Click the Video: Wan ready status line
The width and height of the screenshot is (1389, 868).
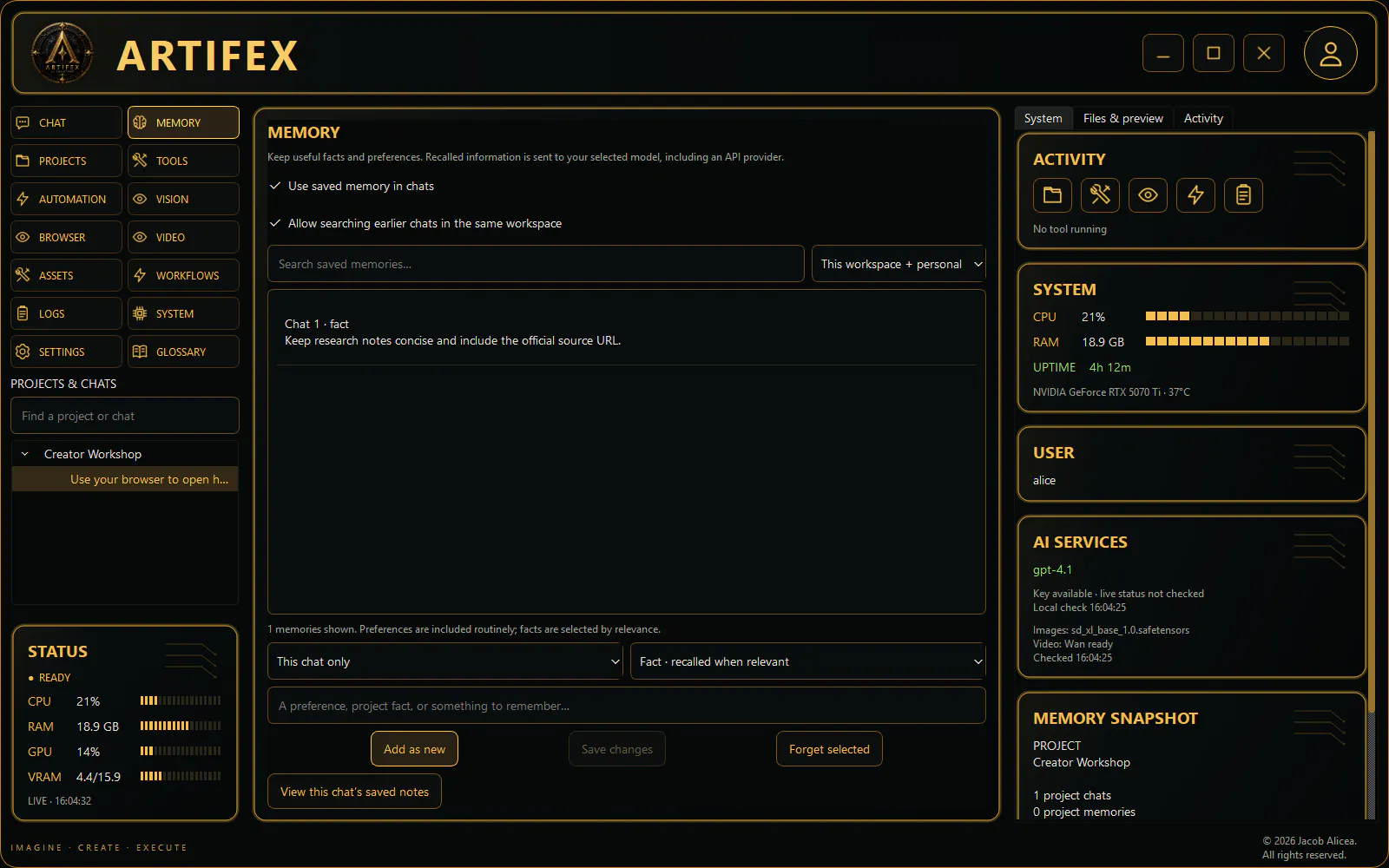1072,644
